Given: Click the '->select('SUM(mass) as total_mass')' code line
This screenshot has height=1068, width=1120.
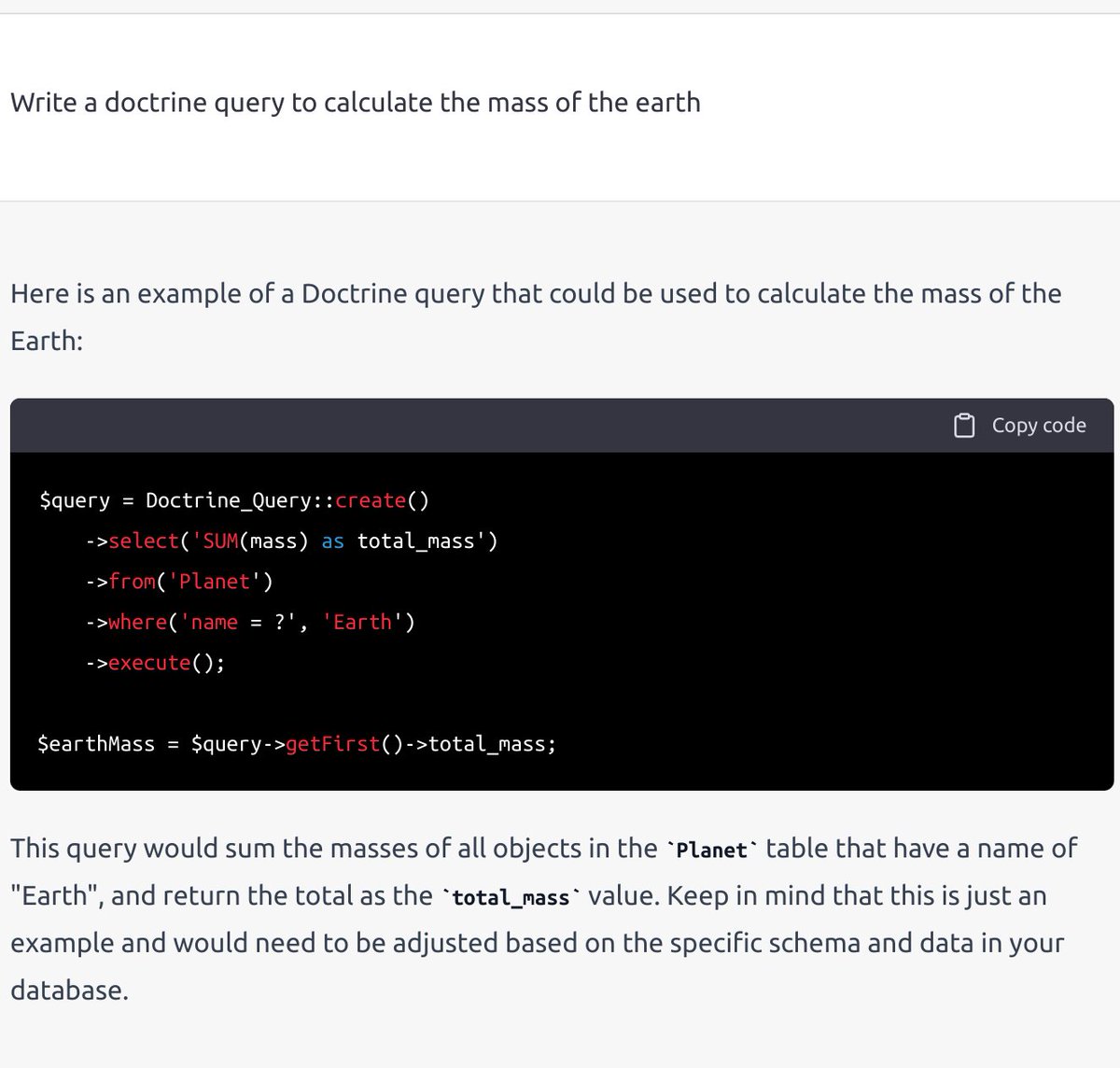Looking at the screenshot, I should pyautogui.click(x=291, y=541).
